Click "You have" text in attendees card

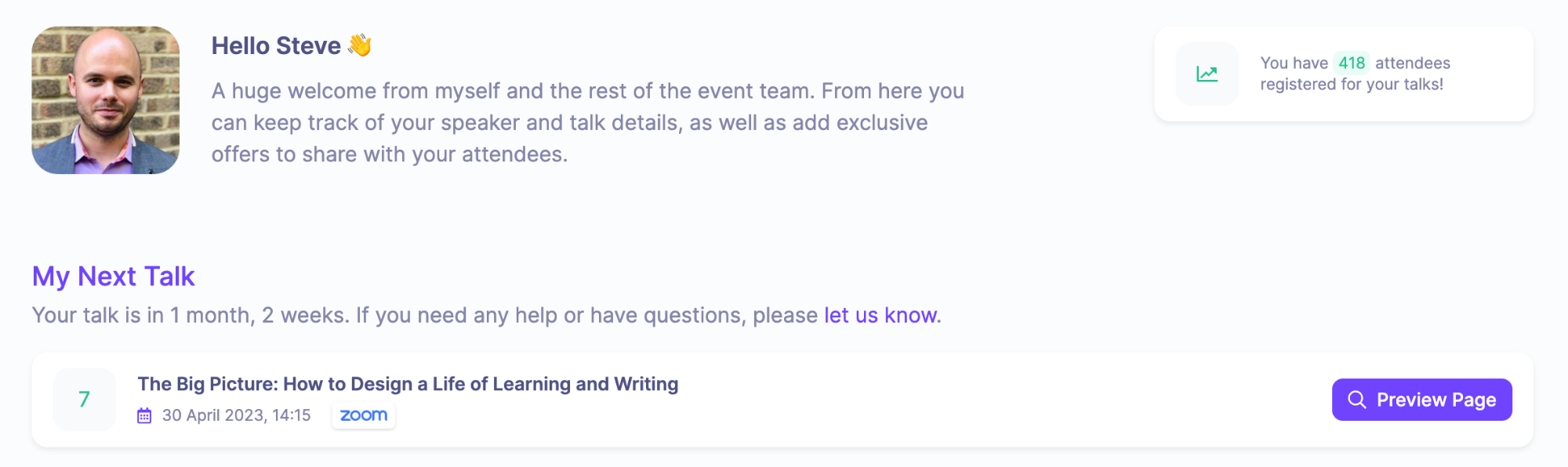pyautogui.click(x=1294, y=63)
